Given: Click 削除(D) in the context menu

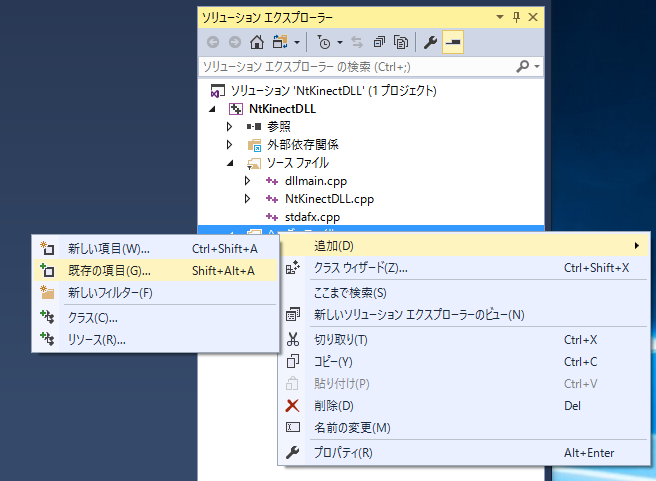Looking at the screenshot, I should click(x=334, y=405).
